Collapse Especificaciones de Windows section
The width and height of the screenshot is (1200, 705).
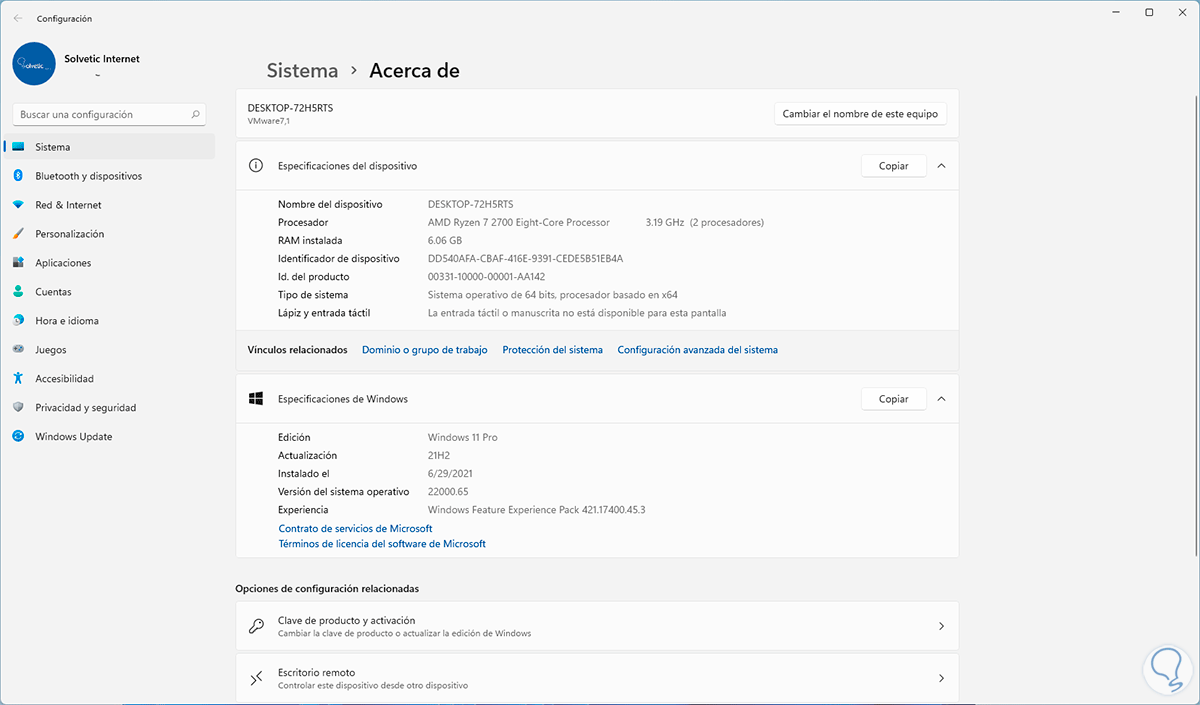pos(941,399)
